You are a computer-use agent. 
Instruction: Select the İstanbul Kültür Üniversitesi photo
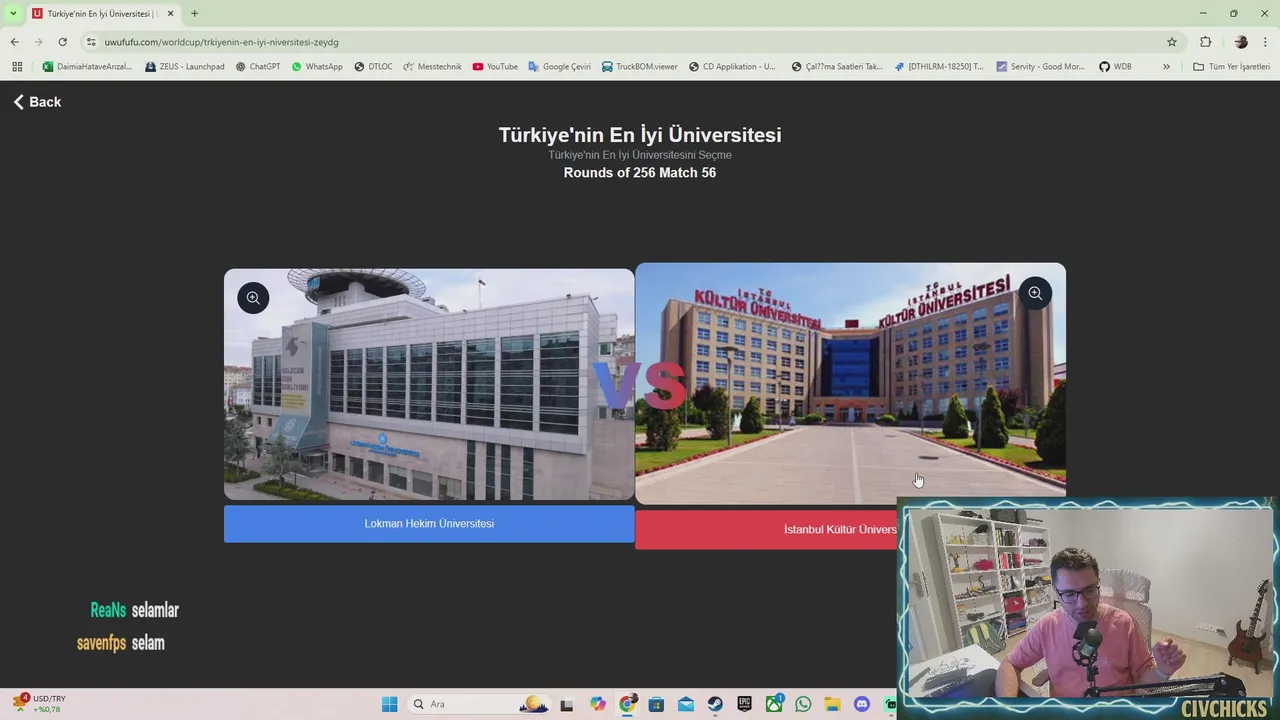[x=850, y=383]
